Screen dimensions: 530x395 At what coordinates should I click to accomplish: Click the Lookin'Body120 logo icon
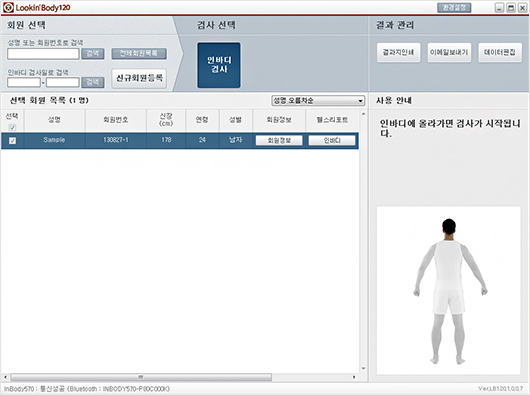pyautogui.click(x=8, y=7)
